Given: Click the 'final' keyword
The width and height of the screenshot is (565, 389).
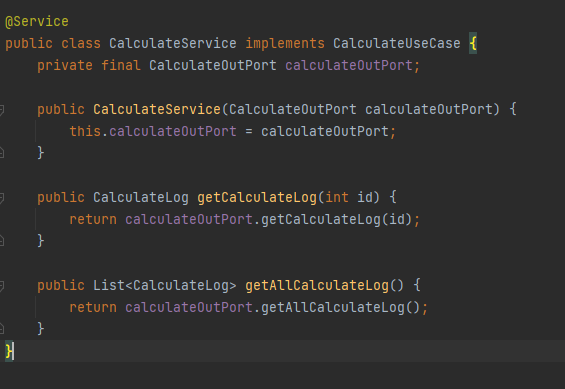Looking at the screenshot, I should tap(121, 66).
